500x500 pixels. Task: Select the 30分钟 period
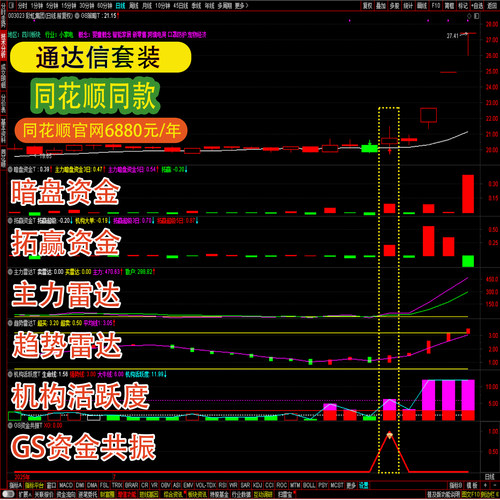87,6
